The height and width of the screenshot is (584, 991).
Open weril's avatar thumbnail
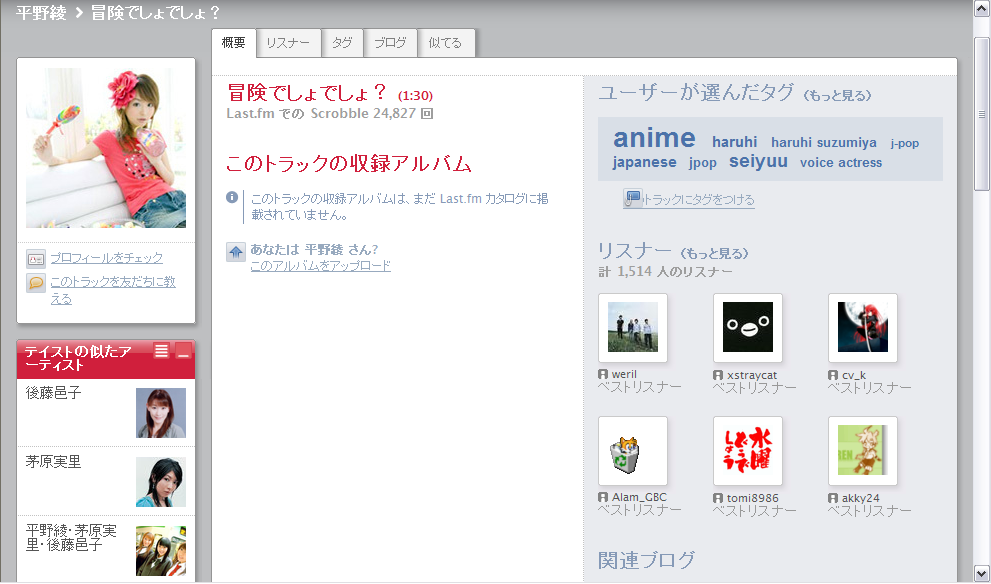(633, 327)
